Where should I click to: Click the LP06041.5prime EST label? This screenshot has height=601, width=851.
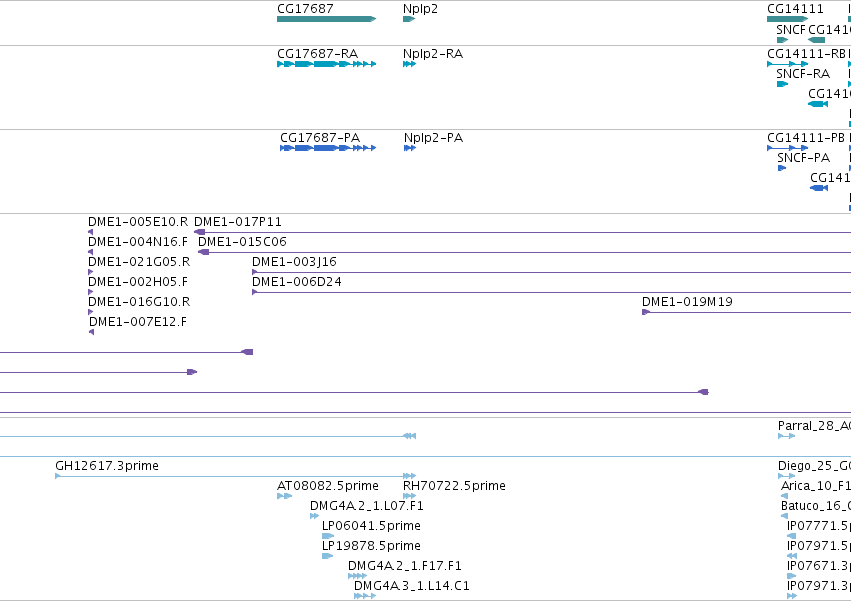click(371, 527)
